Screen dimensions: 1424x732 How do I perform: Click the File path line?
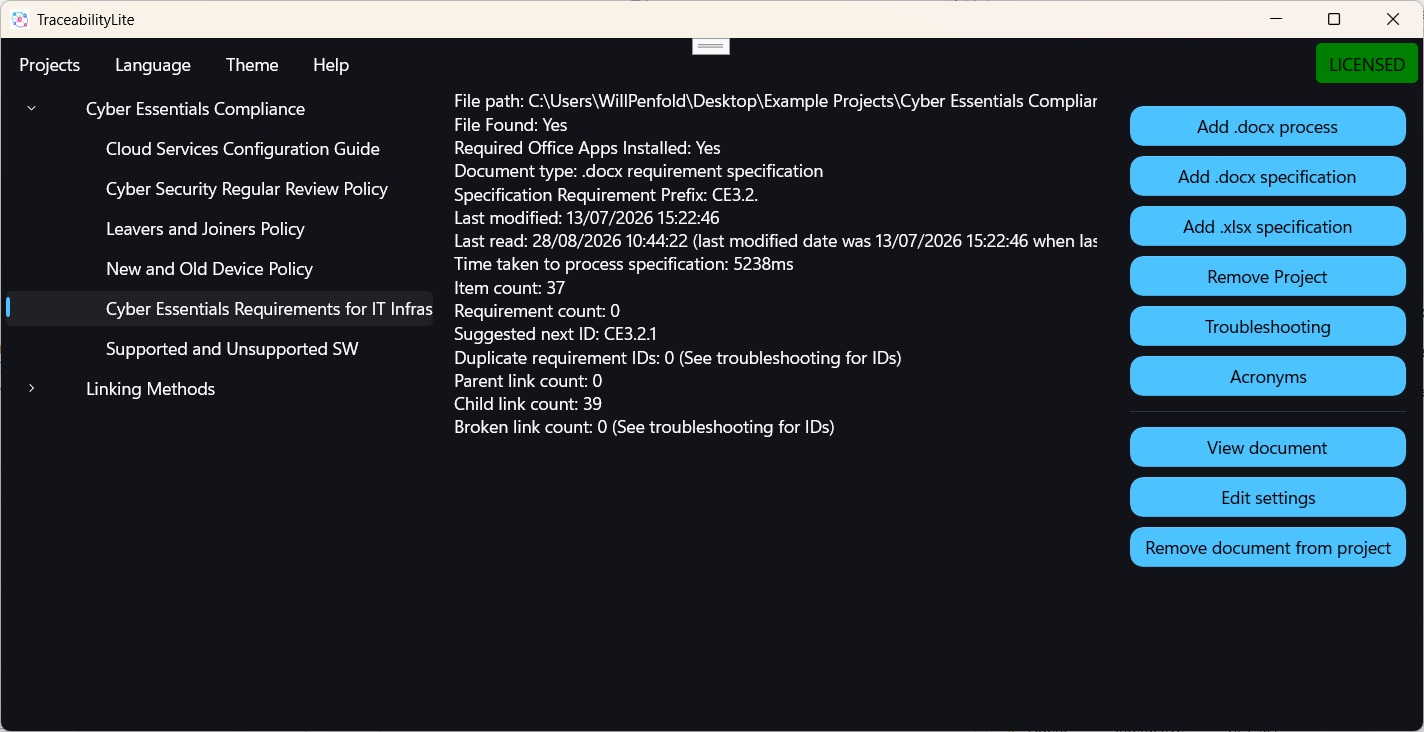pos(775,101)
